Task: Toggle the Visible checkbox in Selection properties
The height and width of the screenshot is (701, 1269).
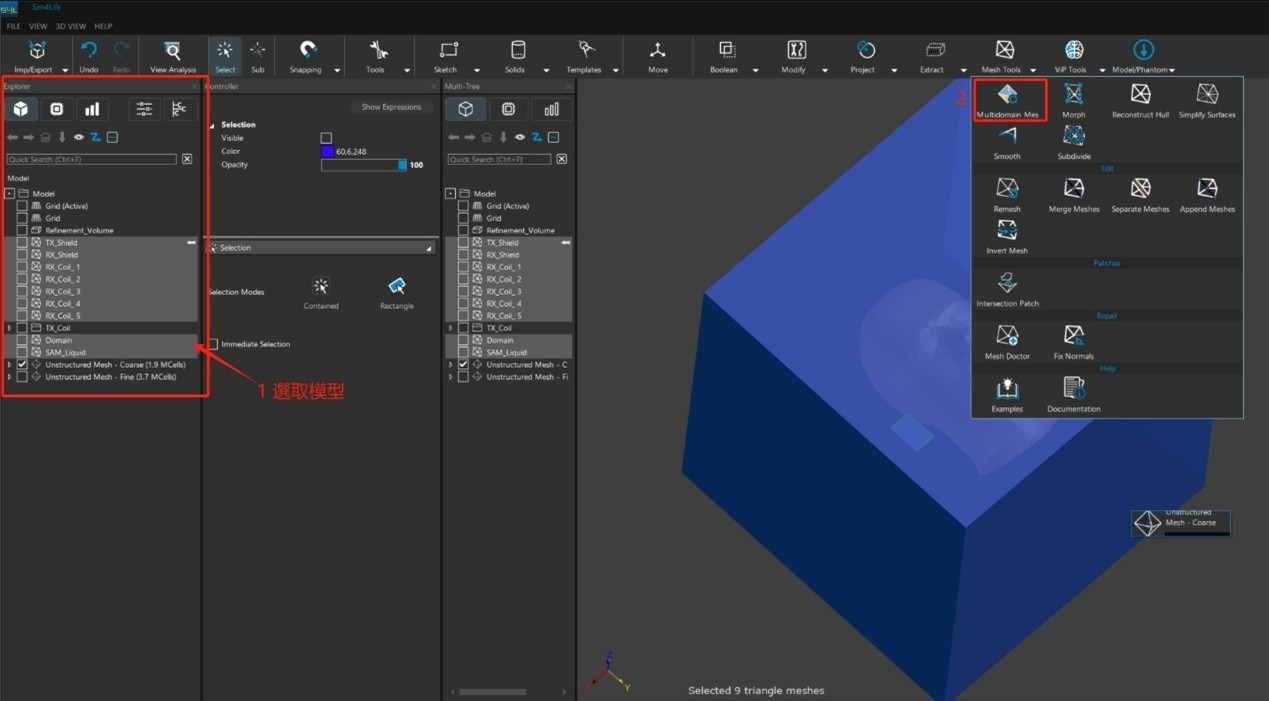Action: (326, 138)
